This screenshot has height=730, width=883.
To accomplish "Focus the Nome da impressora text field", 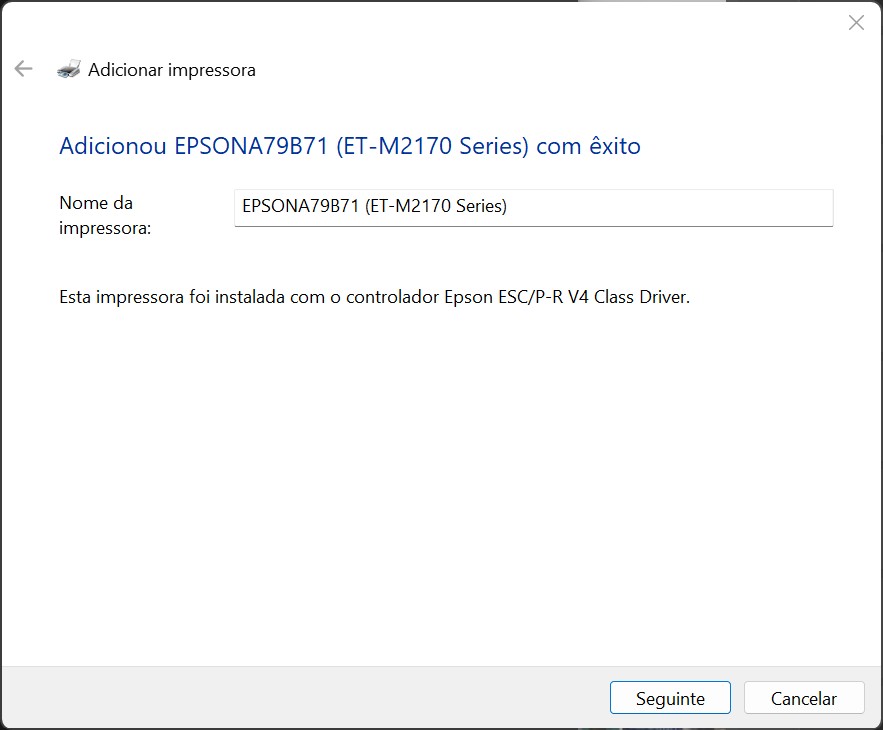I will (x=533, y=207).
